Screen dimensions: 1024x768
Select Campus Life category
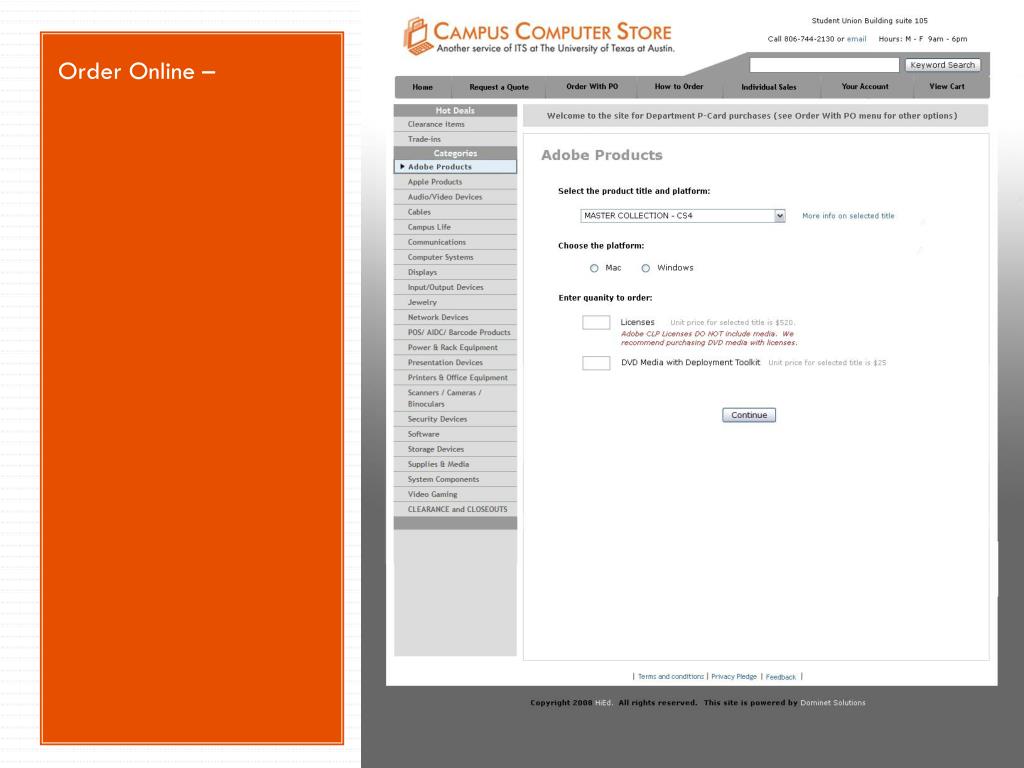(x=455, y=227)
